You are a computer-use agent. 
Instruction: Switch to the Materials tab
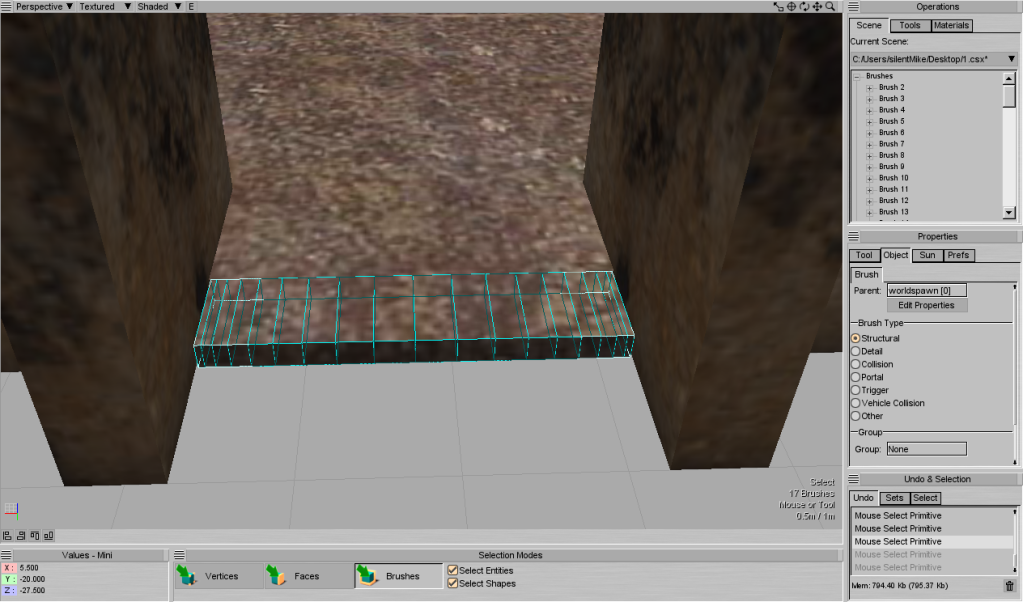(x=951, y=26)
